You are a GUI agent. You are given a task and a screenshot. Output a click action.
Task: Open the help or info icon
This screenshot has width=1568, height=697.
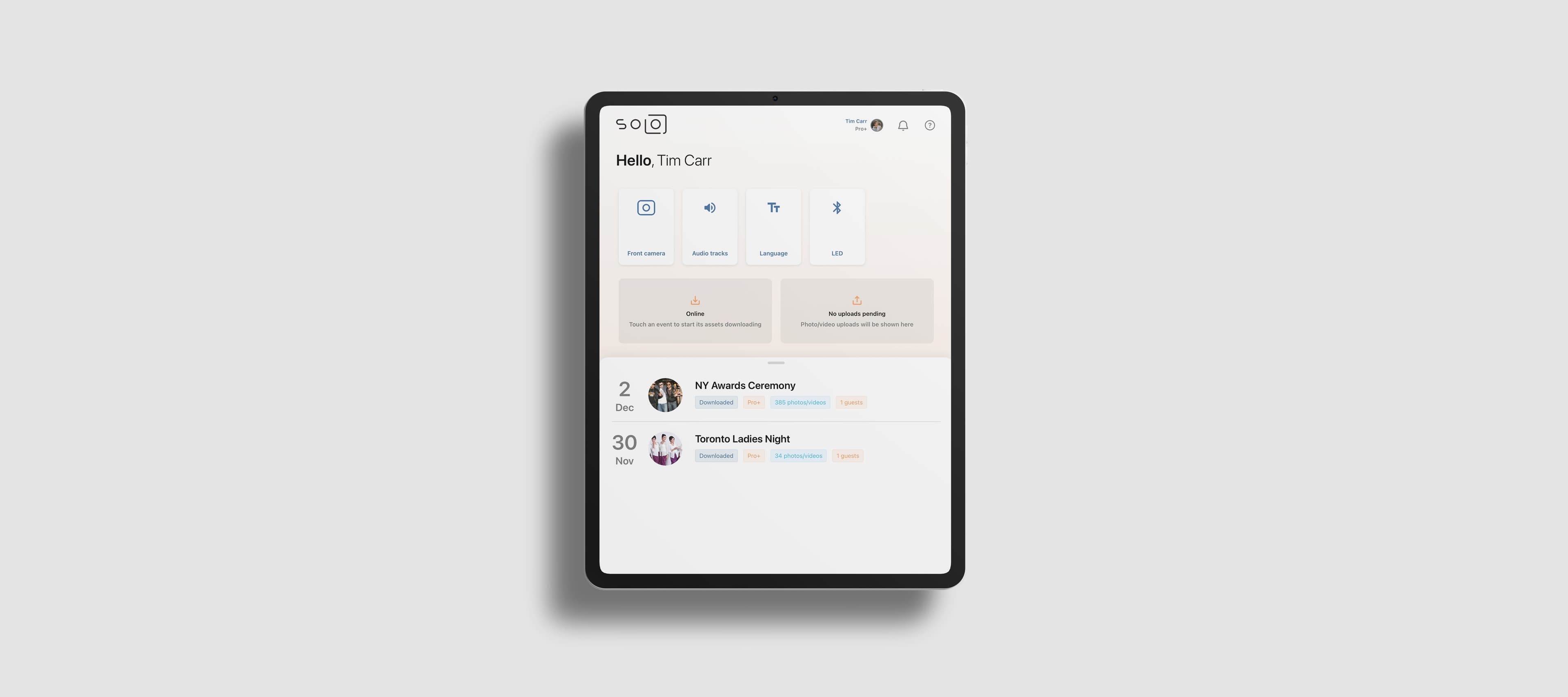[x=928, y=124]
